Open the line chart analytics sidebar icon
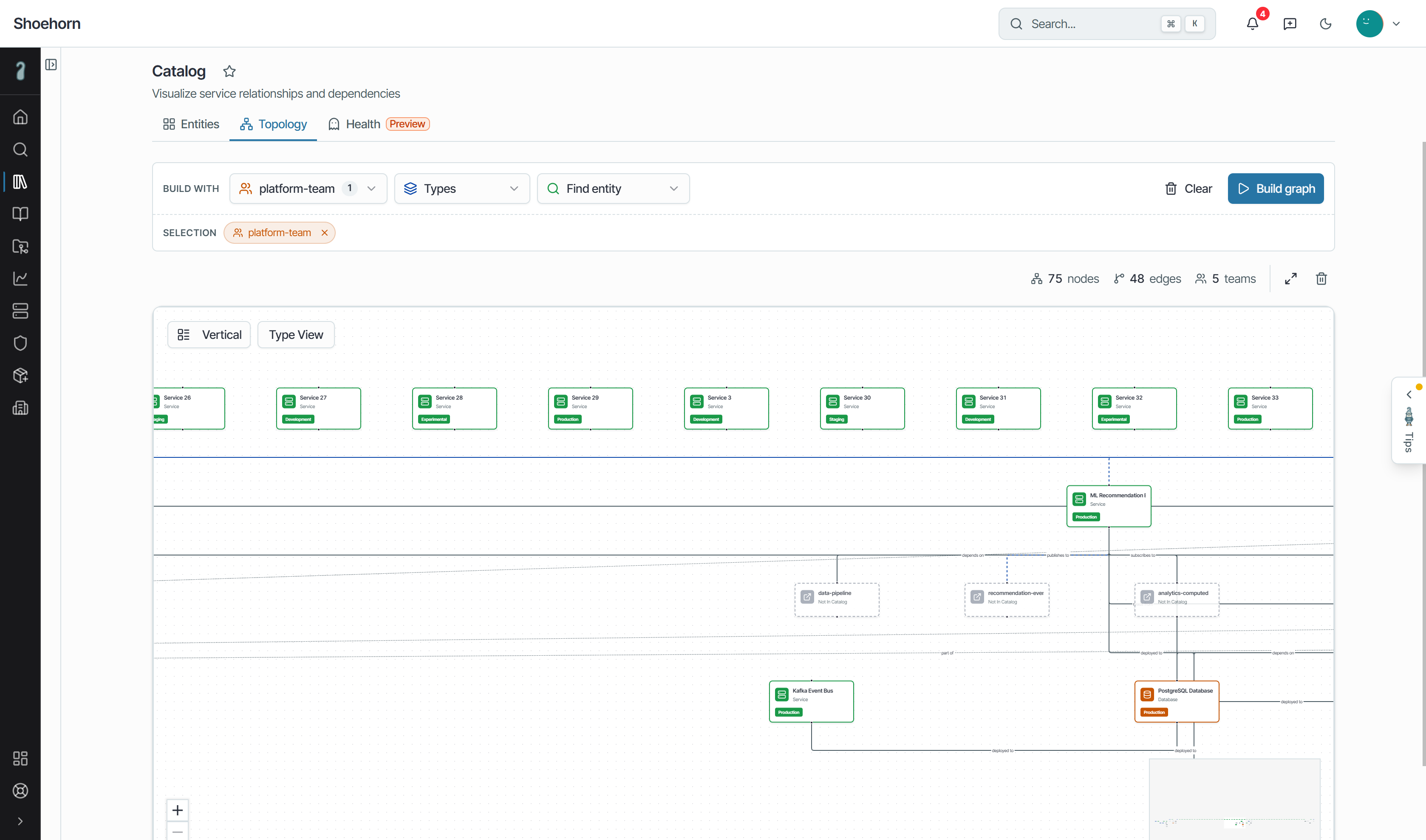Image resolution: width=1426 pixels, height=840 pixels. 20,279
